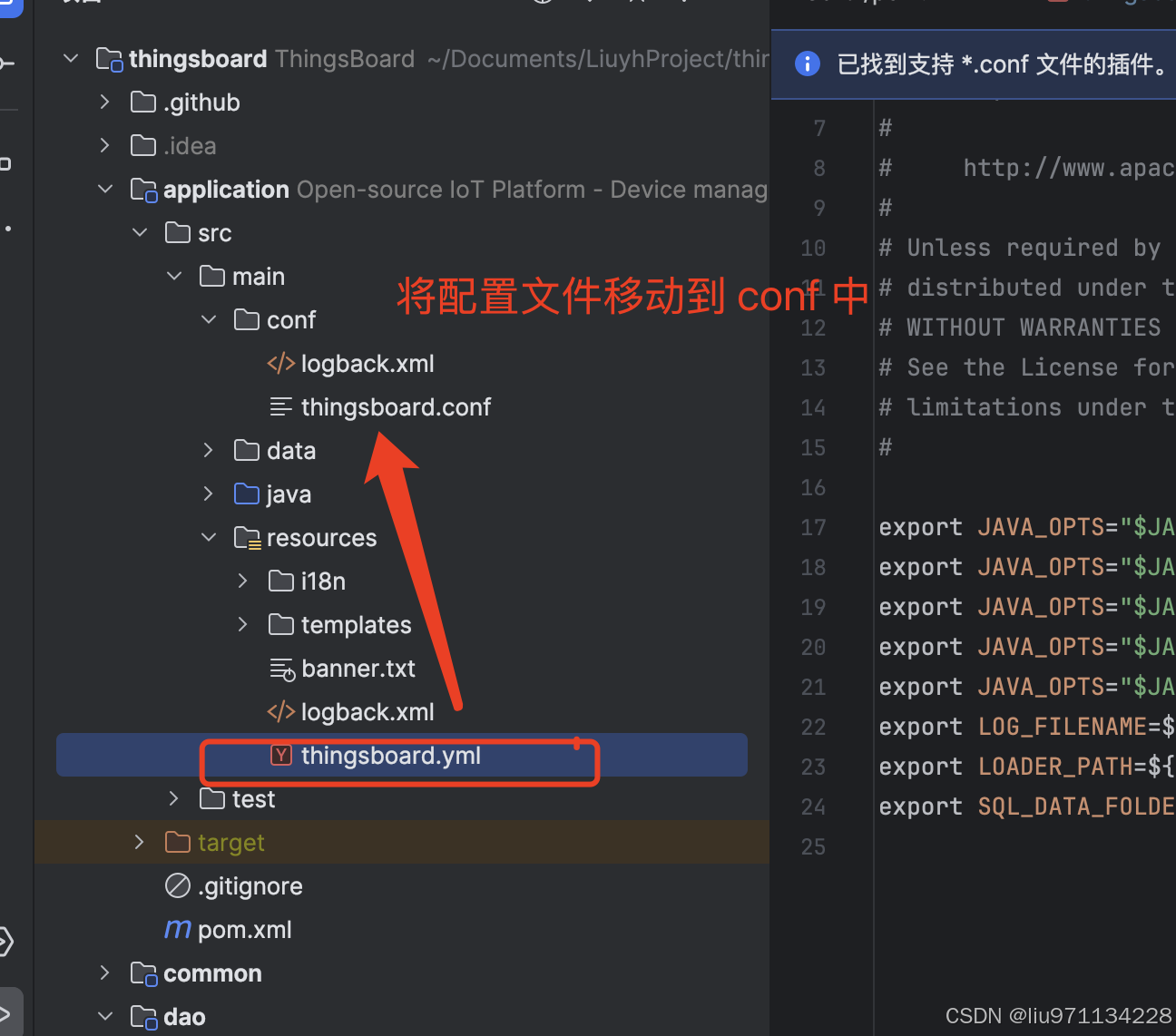Click the conf folder icon
The height and width of the screenshot is (1036, 1176).
coord(246,319)
